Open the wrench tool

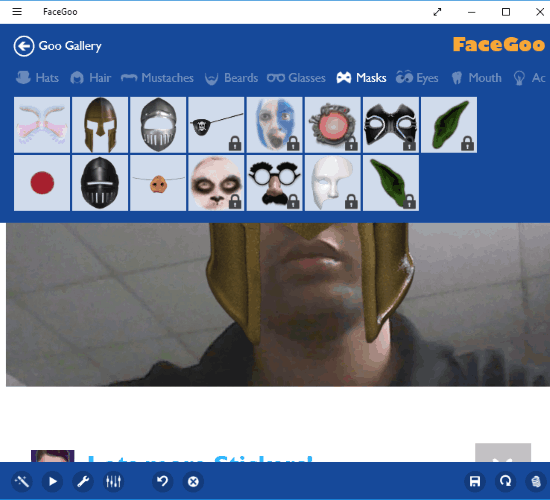83,481
